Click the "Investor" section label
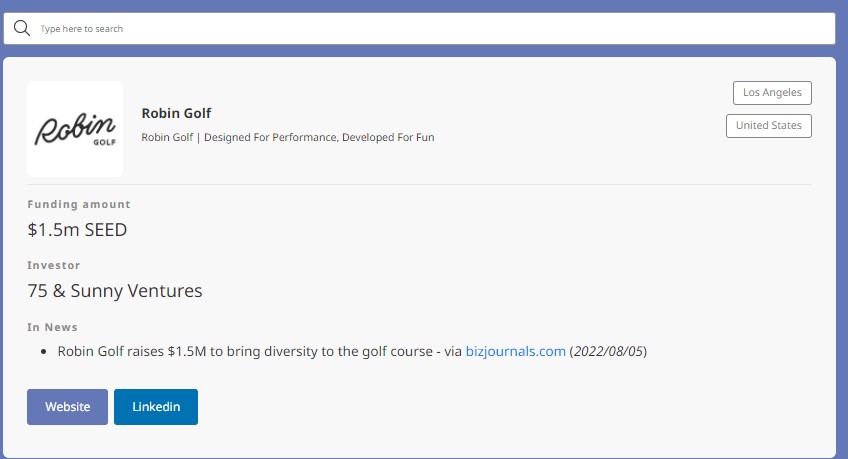 coord(54,265)
